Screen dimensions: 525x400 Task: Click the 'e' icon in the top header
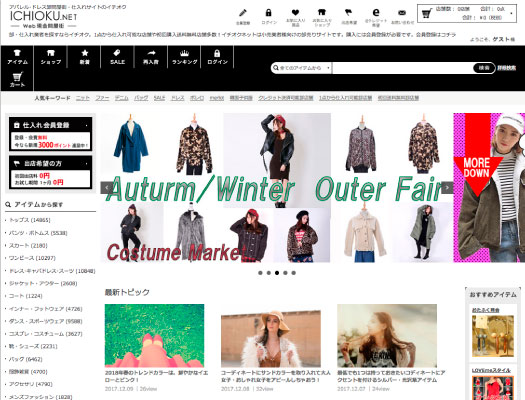[x=376, y=13]
